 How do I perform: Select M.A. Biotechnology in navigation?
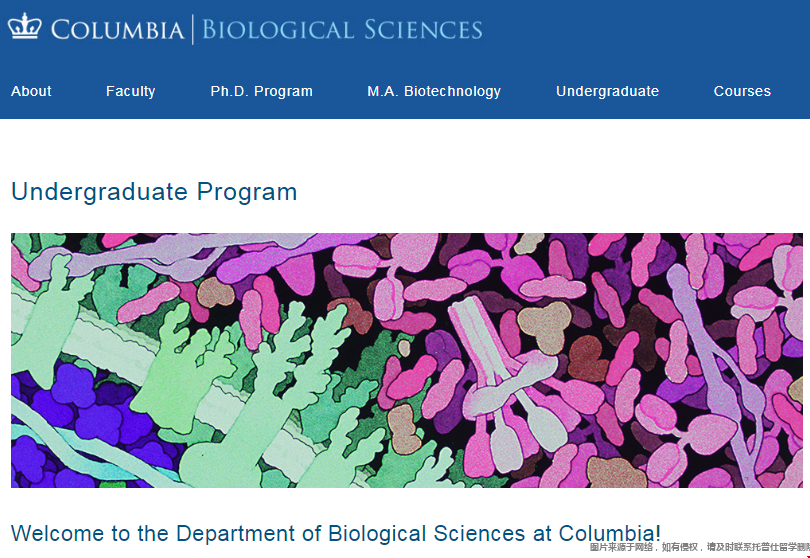point(434,91)
